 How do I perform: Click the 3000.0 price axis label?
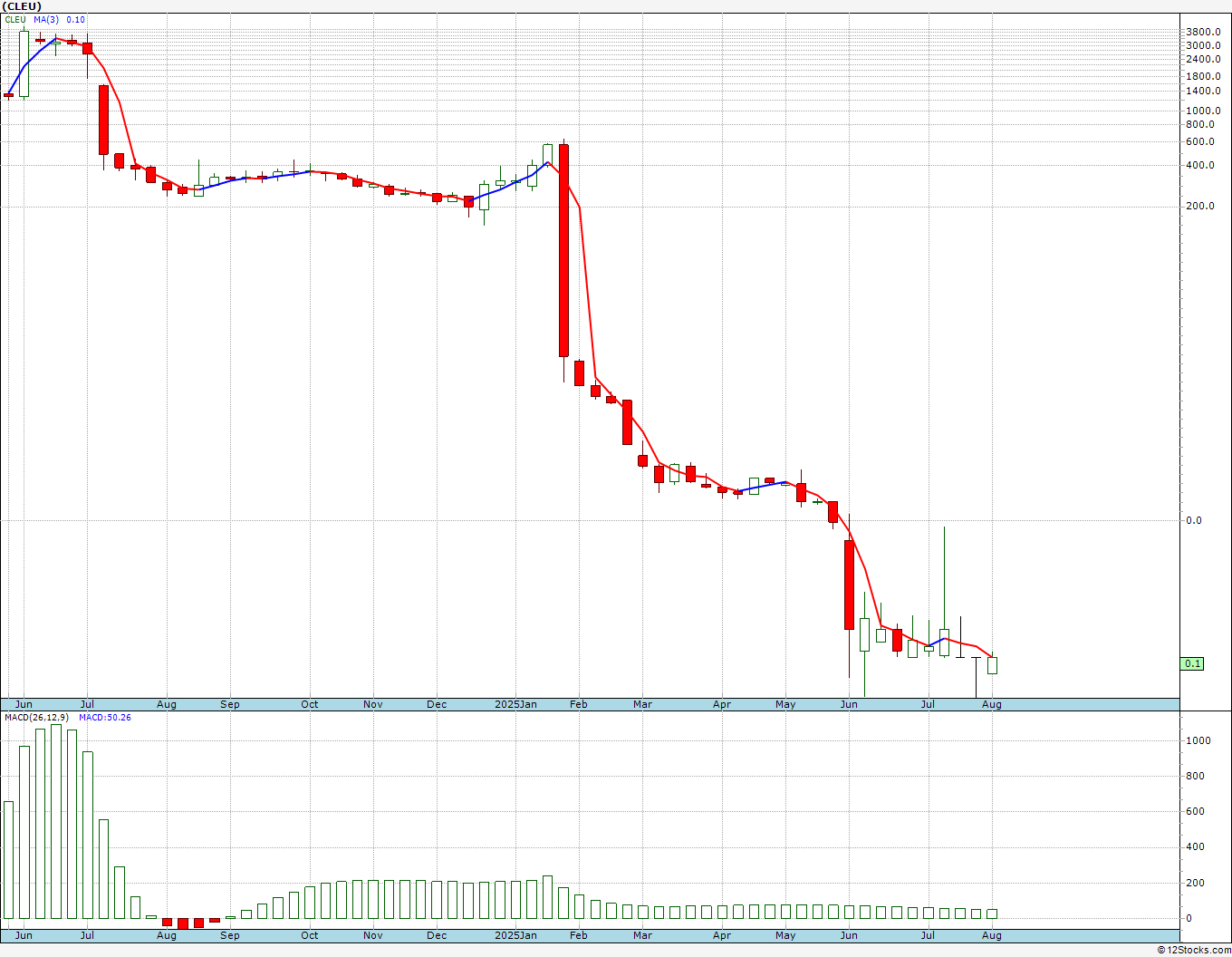(x=1203, y=45)
